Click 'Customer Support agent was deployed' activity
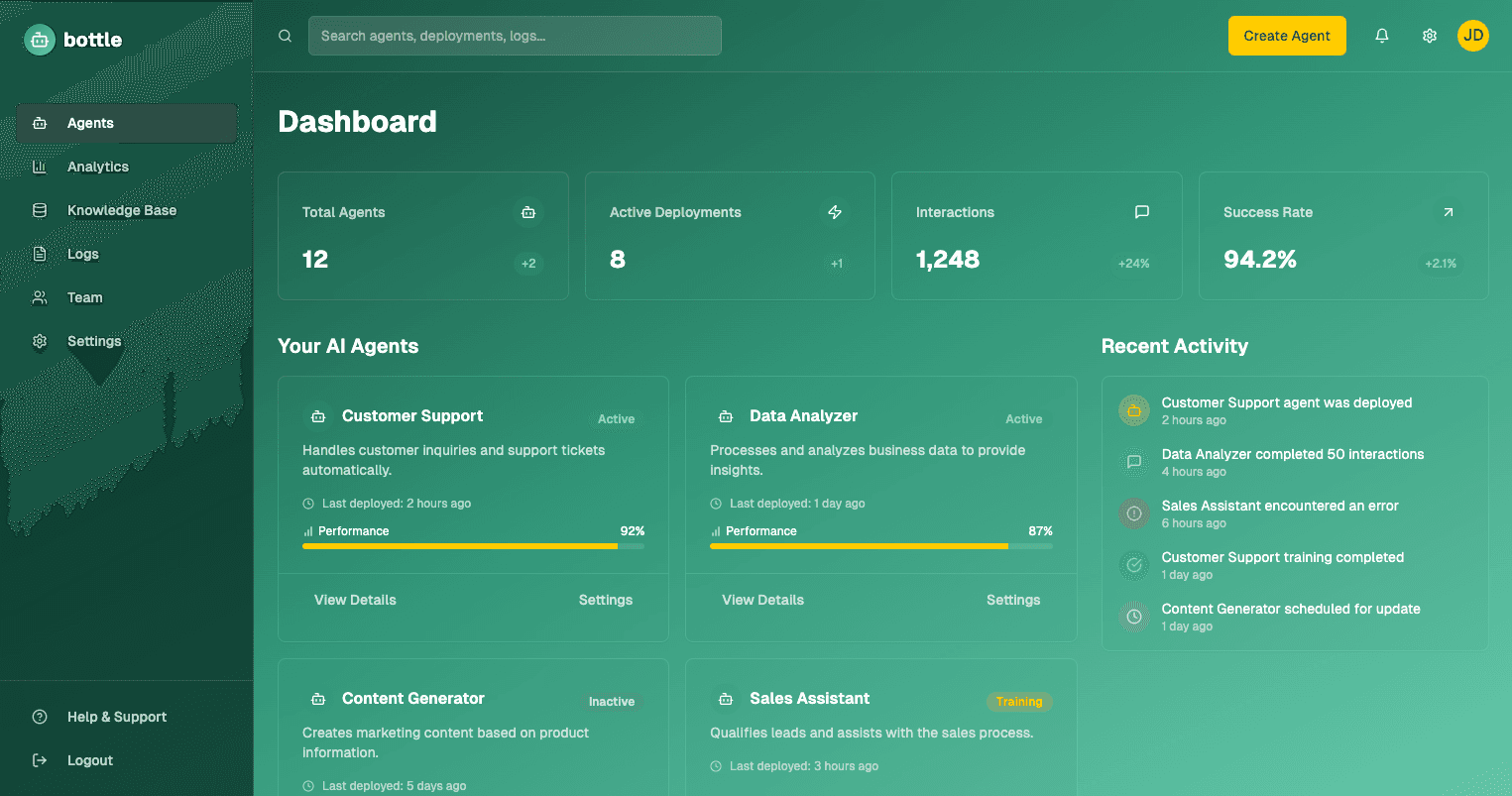The height and width of the screenshot is (796, 1512). [1287, 402]
